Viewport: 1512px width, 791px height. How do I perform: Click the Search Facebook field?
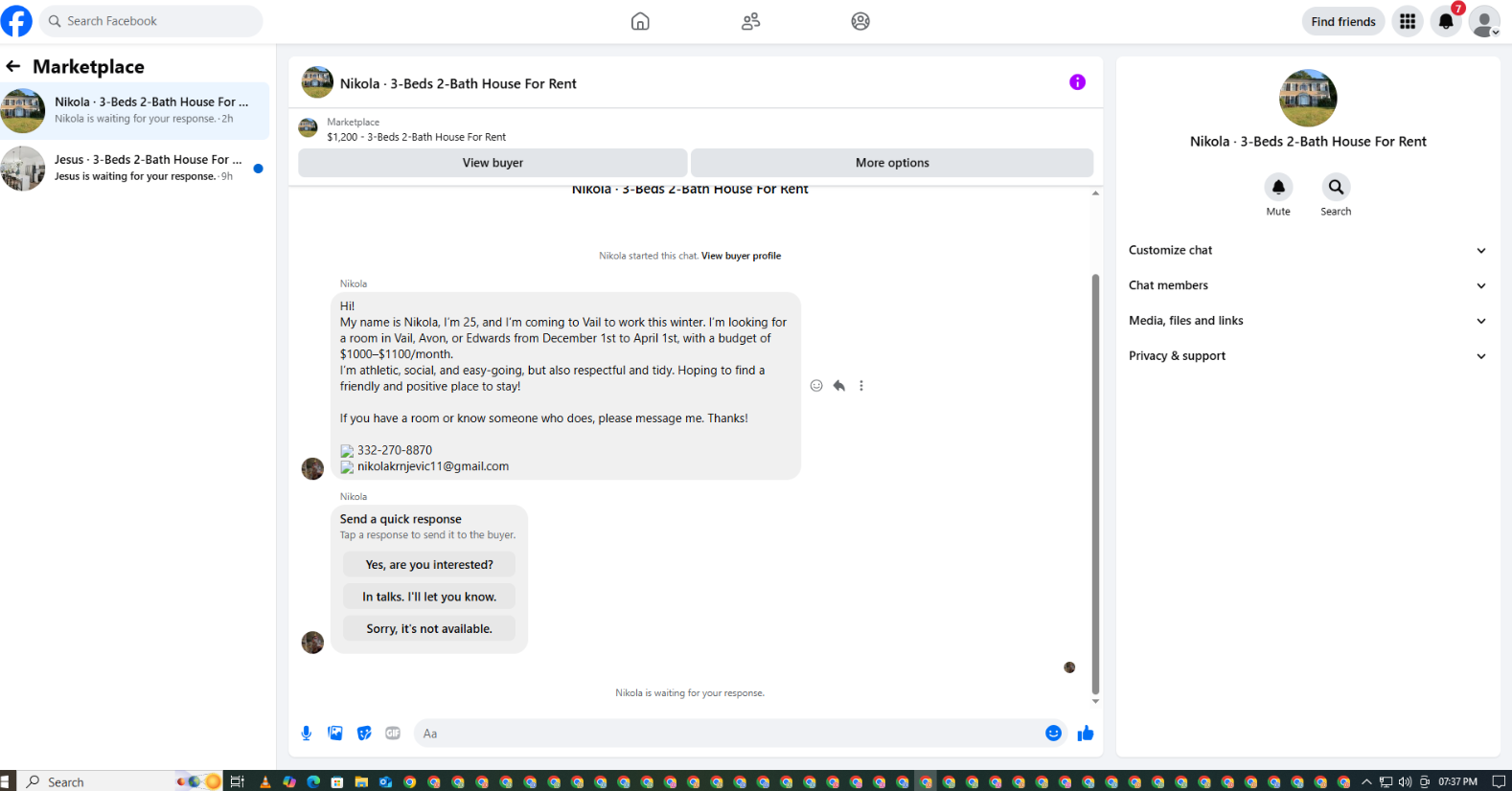pos(151,21)
